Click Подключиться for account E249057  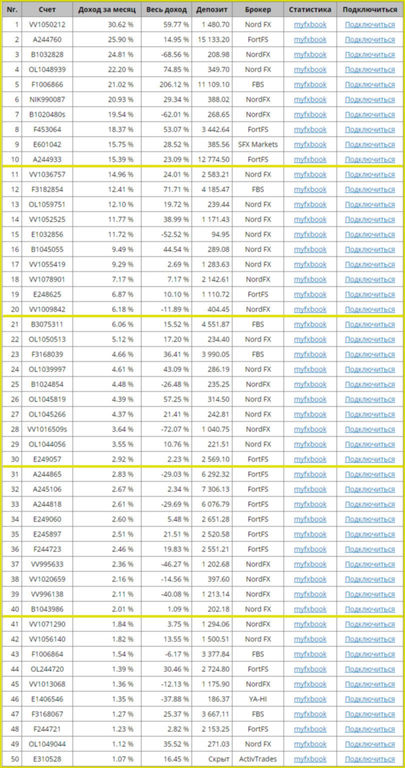pos(370,459)
